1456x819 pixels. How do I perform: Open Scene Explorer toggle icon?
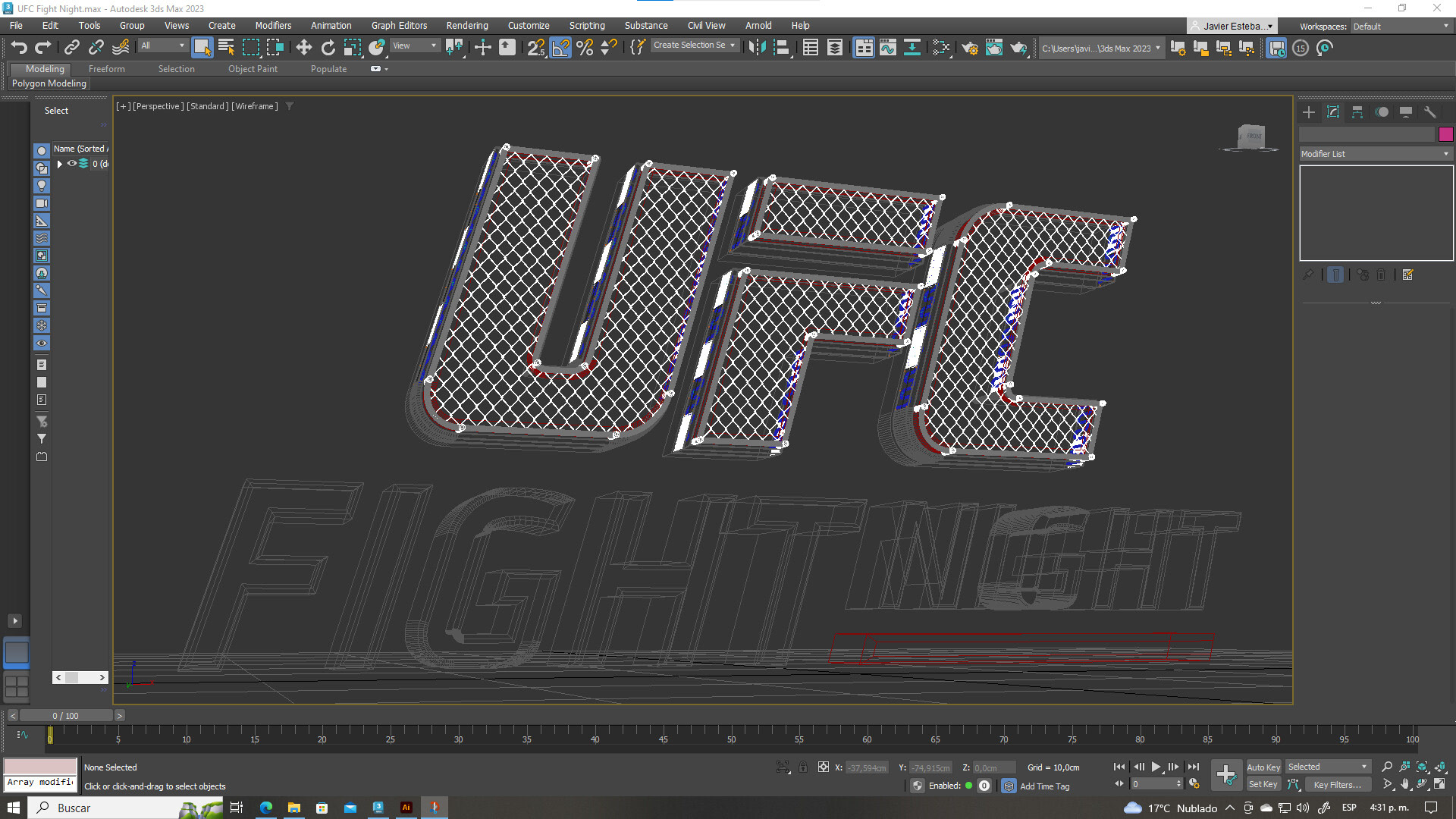(x=810, y=48)
